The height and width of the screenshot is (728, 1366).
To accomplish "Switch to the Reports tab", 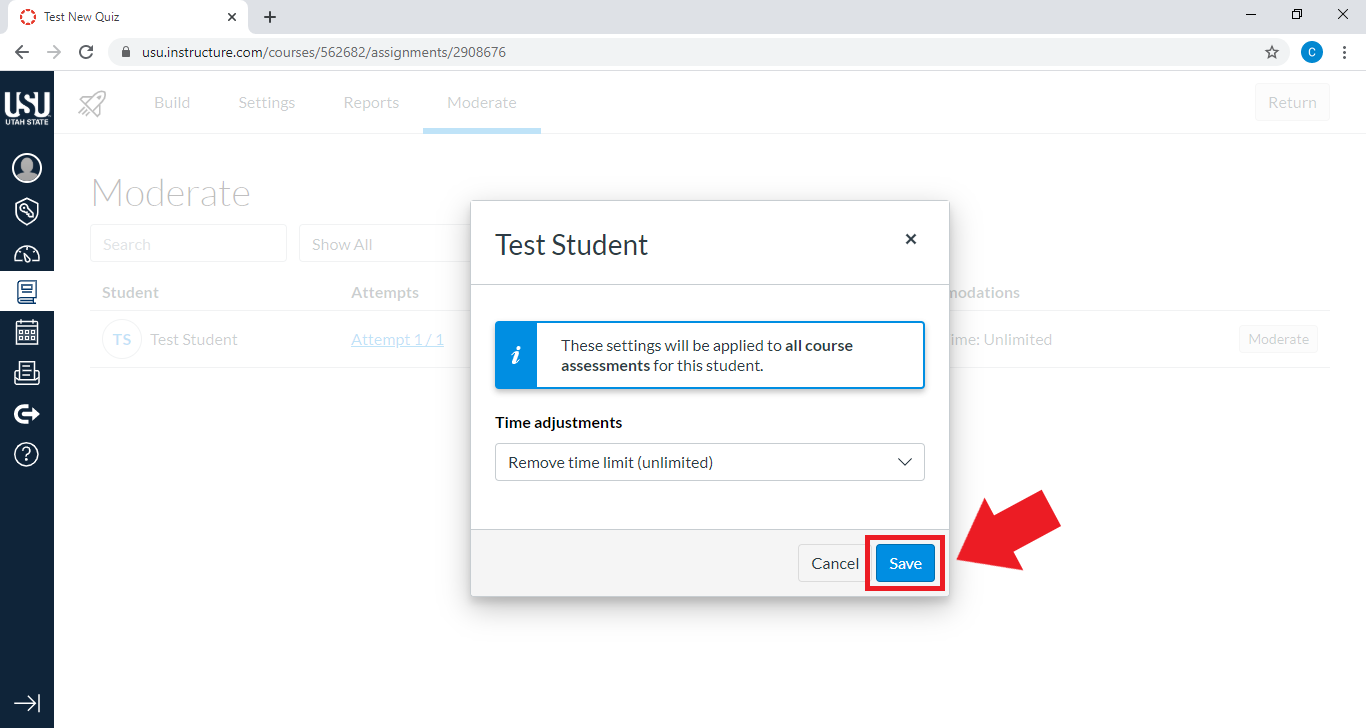I will pyautogui.click(x=371, y=103).
